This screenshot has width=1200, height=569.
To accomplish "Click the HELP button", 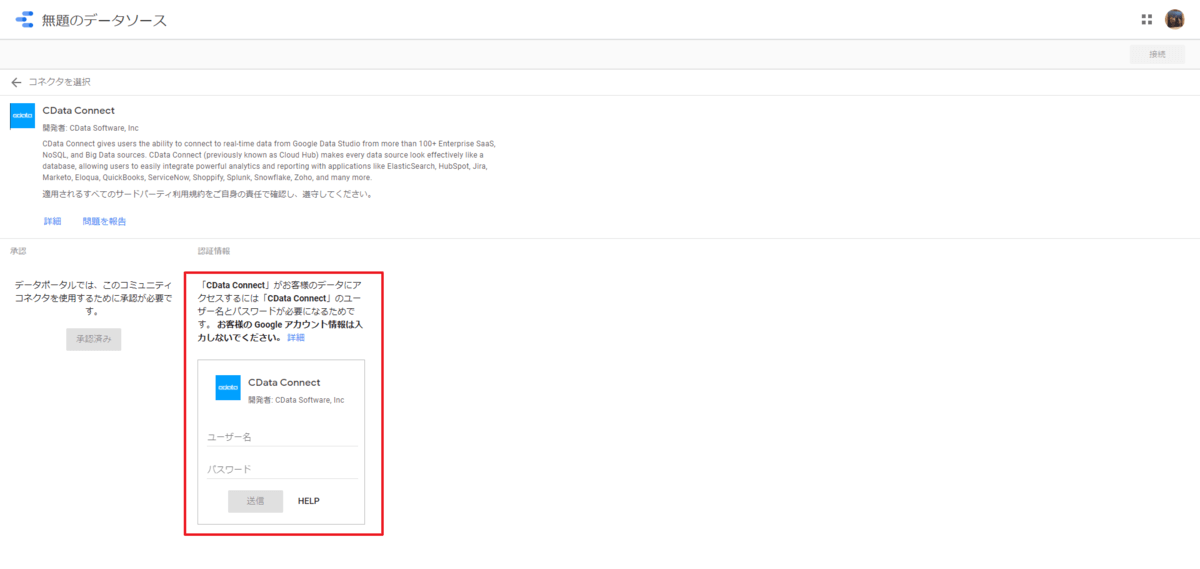I will tap(309, 501).
